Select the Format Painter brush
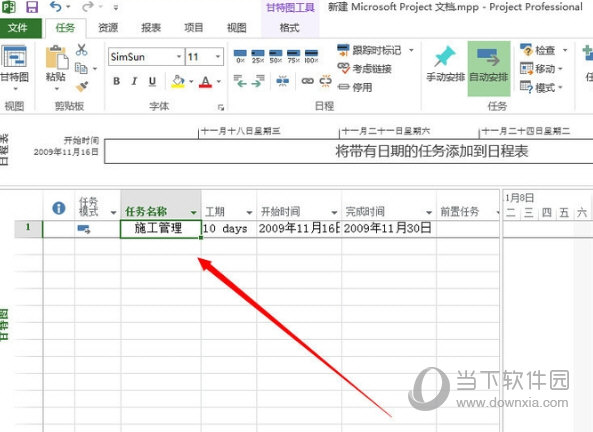The width and height of the screenshot is (593, 432). (82, 87)
